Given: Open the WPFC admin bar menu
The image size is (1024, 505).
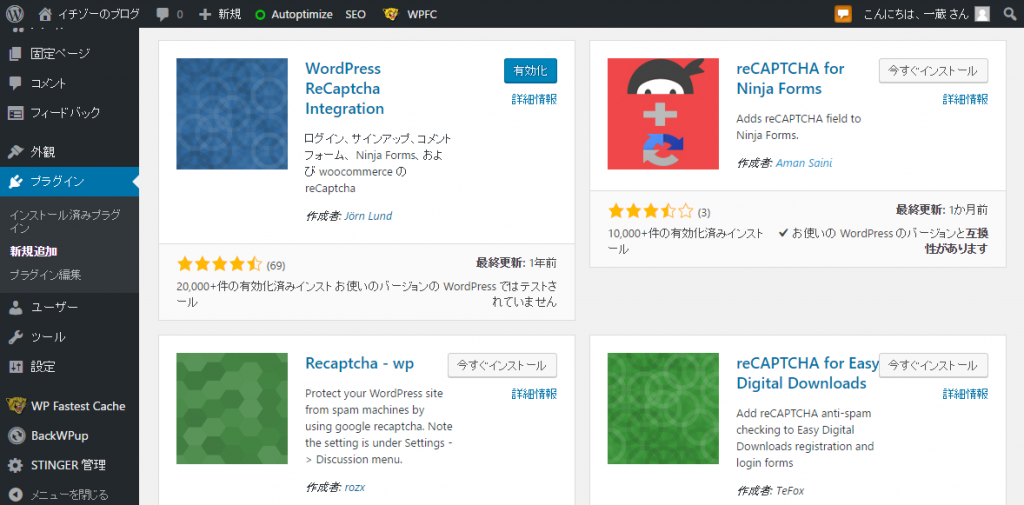Looking at the screenshot, I should coord(422,14).
